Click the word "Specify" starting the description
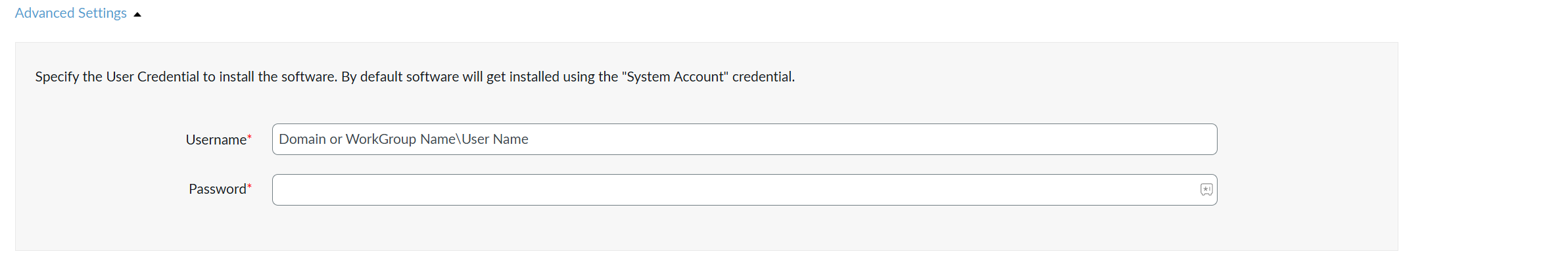The width and height of the screenshot is (1568, 266). click(x=57, y=77)
